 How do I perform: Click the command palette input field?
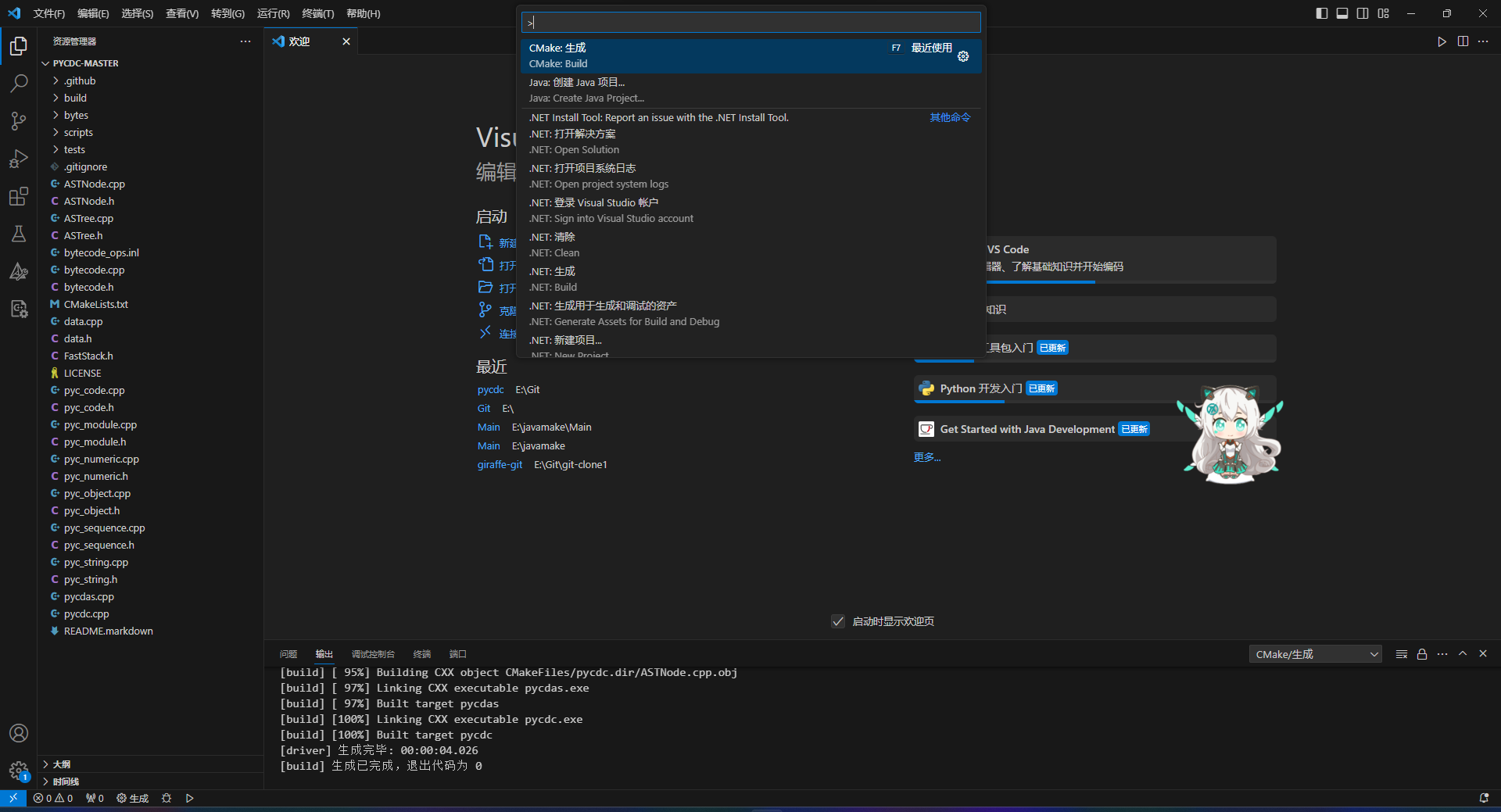pyautogui.click(x=750, y=23)
